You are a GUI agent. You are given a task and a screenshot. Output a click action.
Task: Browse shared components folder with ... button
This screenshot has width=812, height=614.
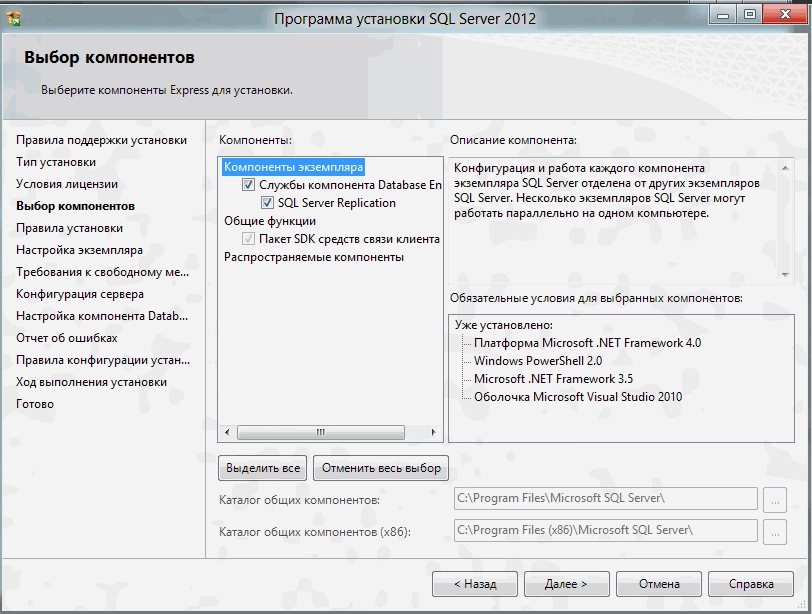775,499
